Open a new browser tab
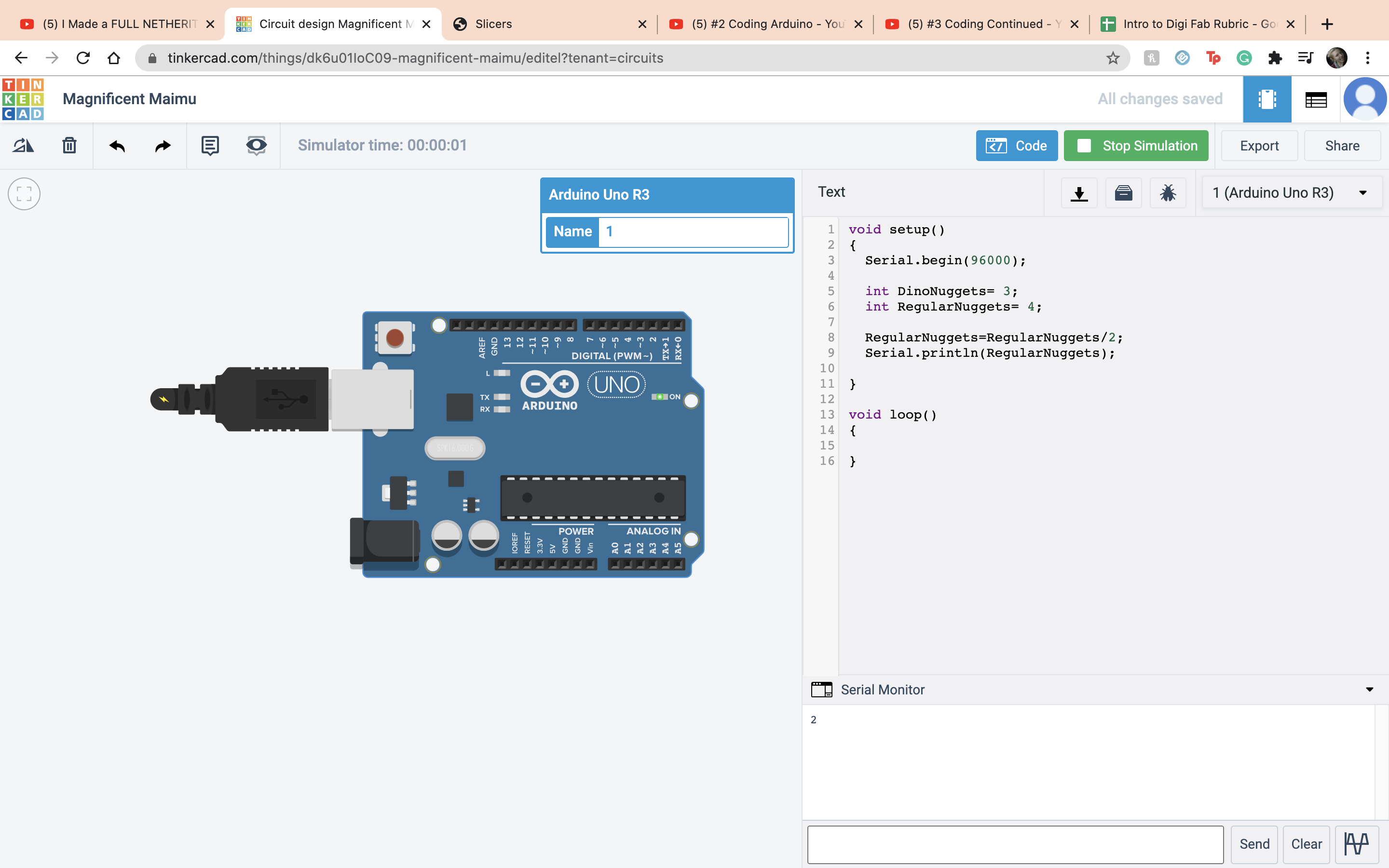Image resolution: width=1389 pixels, height=868 pixels. coord(1327,24)
